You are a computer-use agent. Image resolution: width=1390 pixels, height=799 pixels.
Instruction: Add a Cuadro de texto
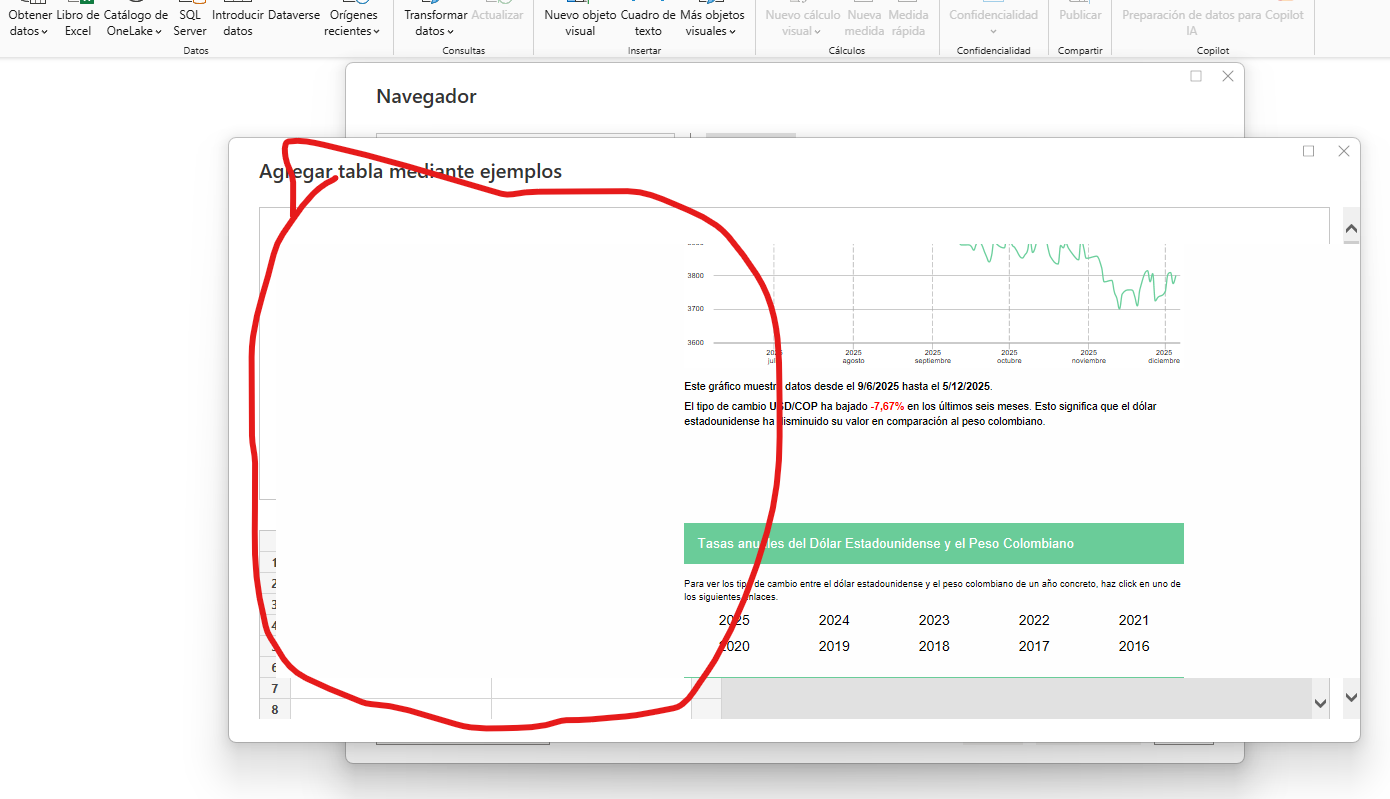[x=648, y=23]
